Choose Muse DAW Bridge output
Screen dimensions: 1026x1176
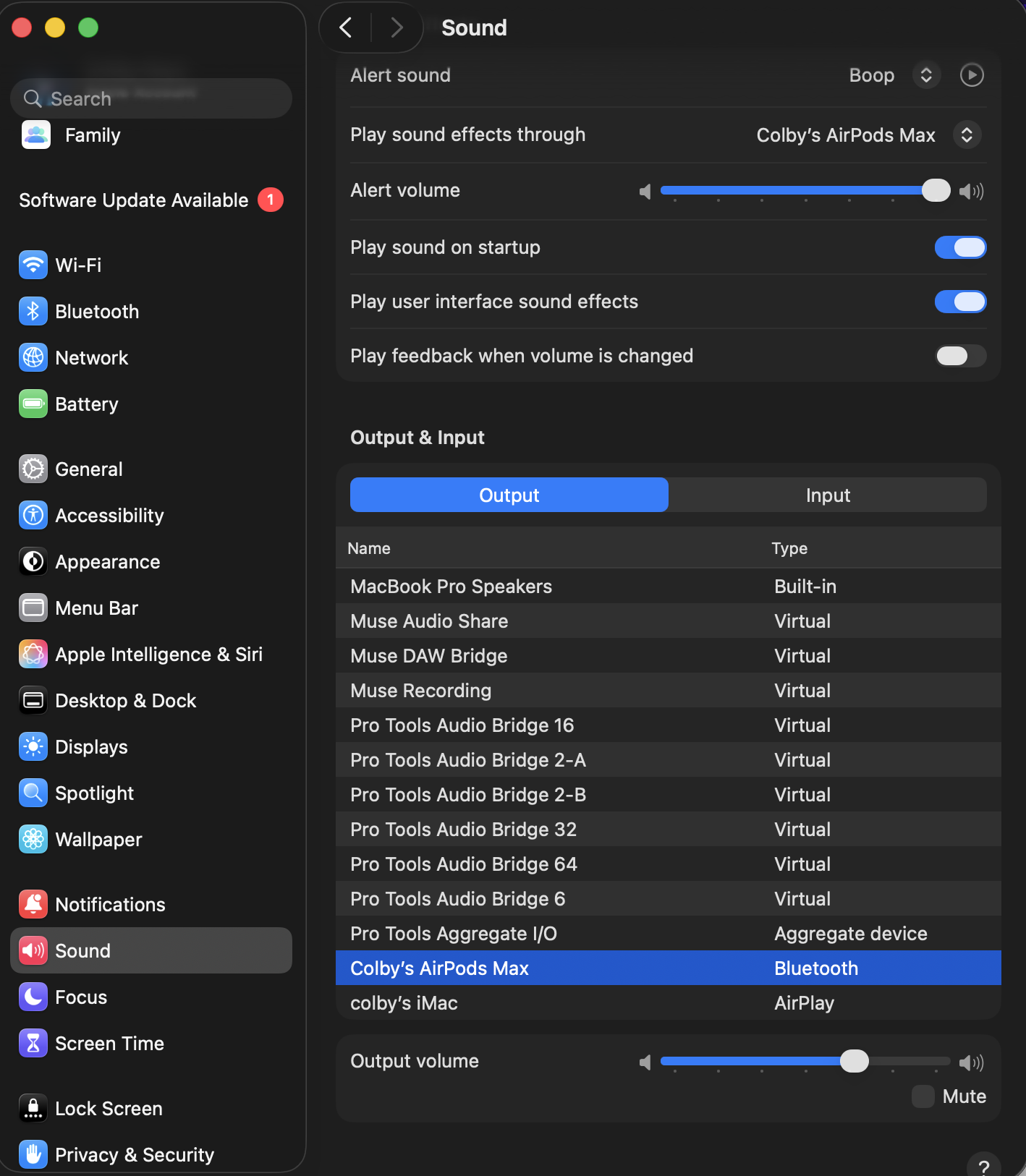pyautogui.click(x=669, y=655)
